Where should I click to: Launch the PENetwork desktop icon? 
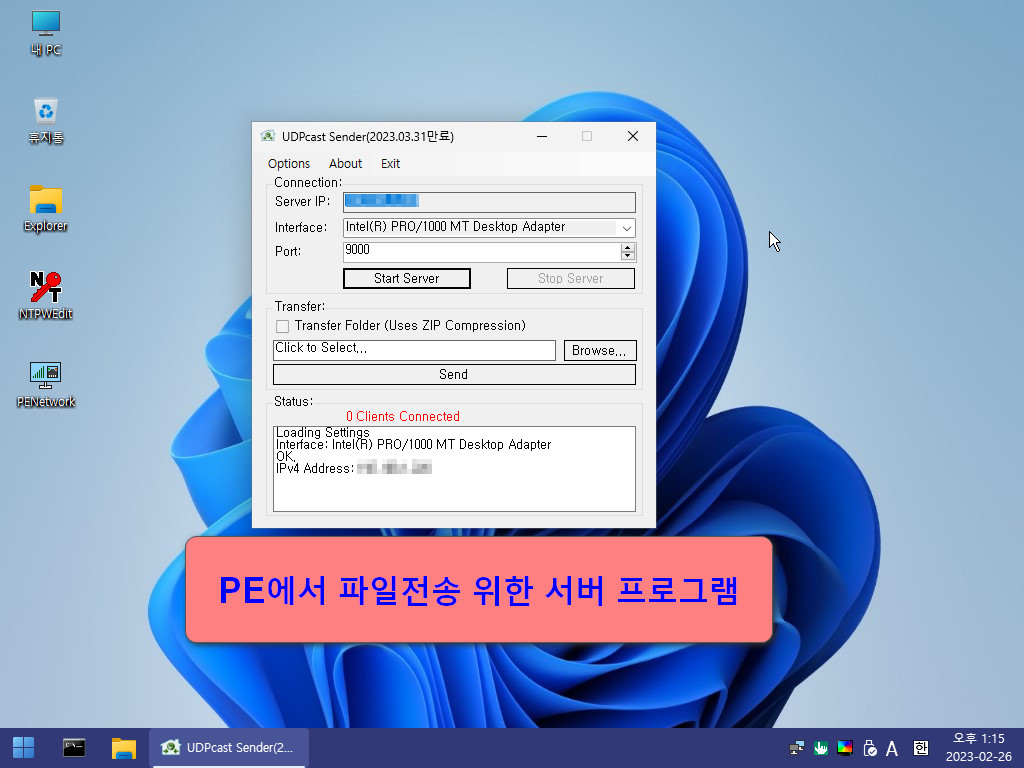pyautogui.click(x=46, y=384)
